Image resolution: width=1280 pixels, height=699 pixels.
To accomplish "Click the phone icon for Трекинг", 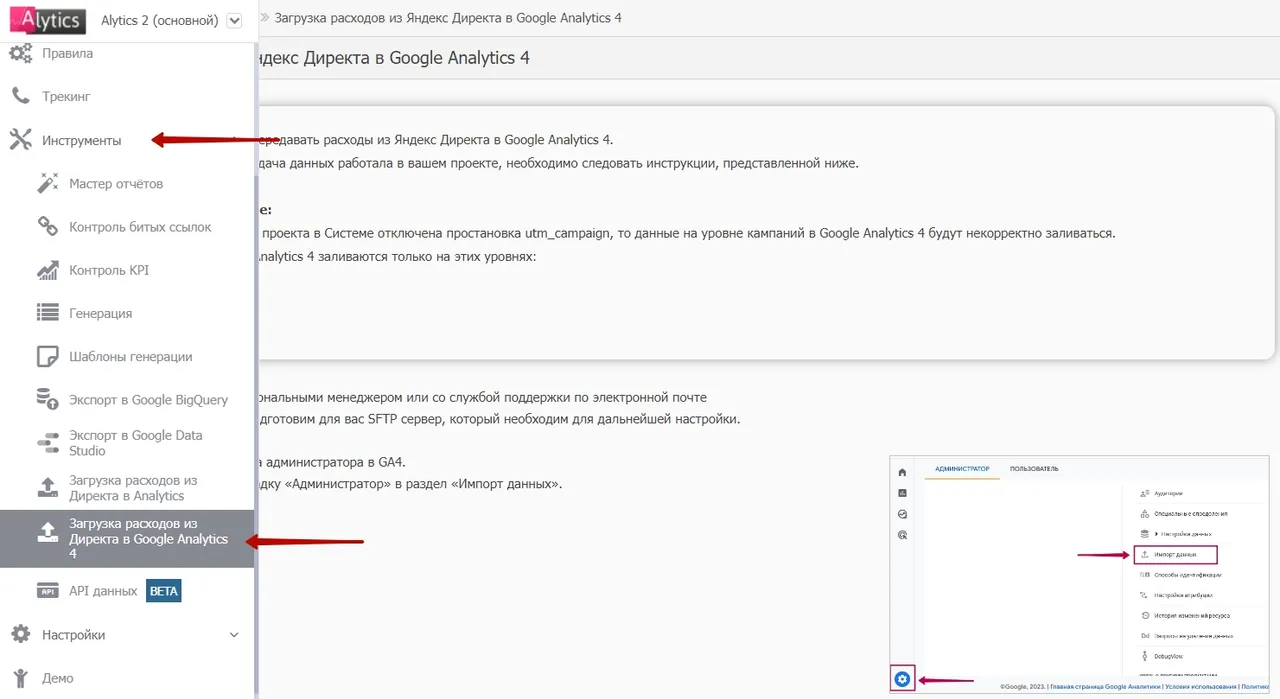I will (20, 96).
